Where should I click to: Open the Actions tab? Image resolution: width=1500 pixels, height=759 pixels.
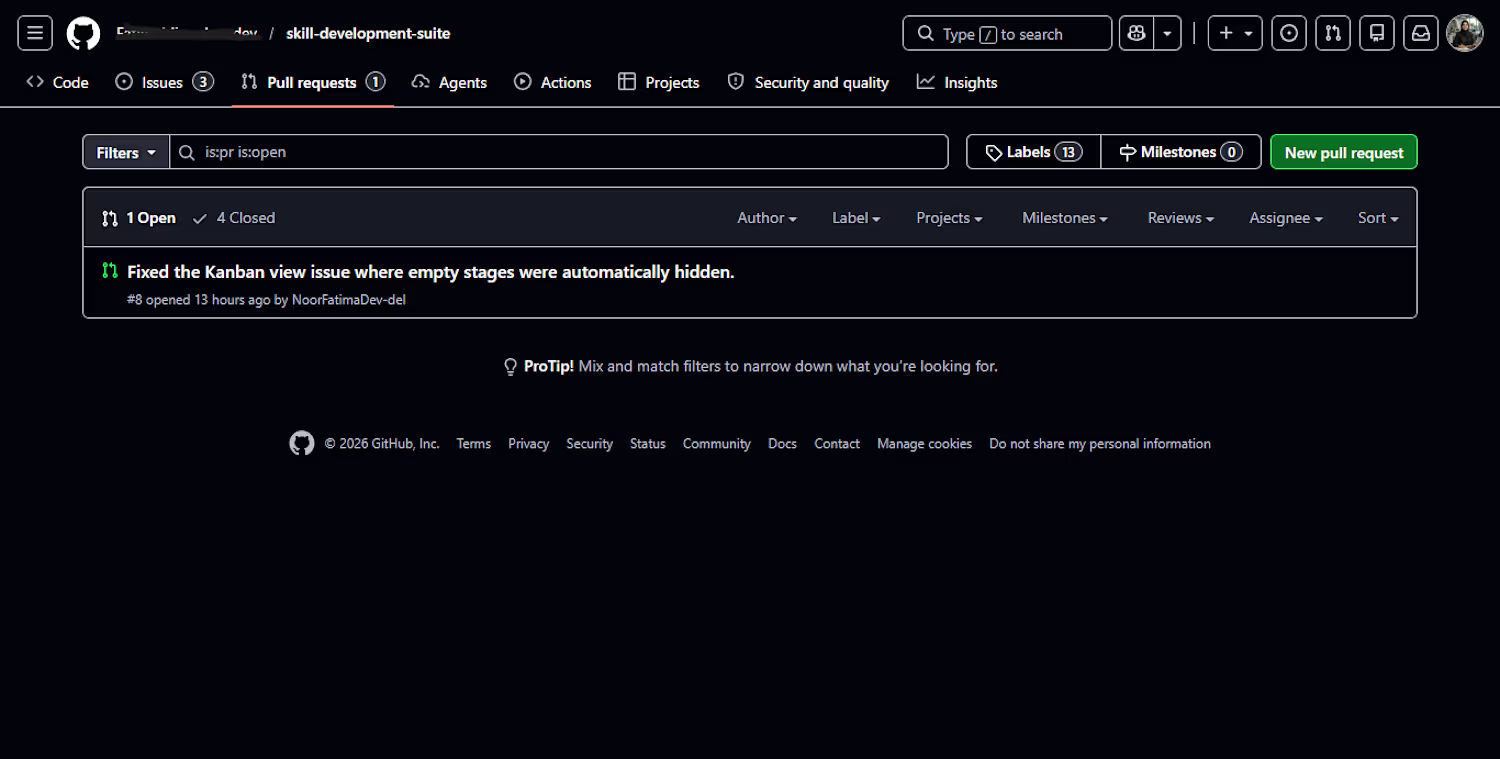coord(552,82)
